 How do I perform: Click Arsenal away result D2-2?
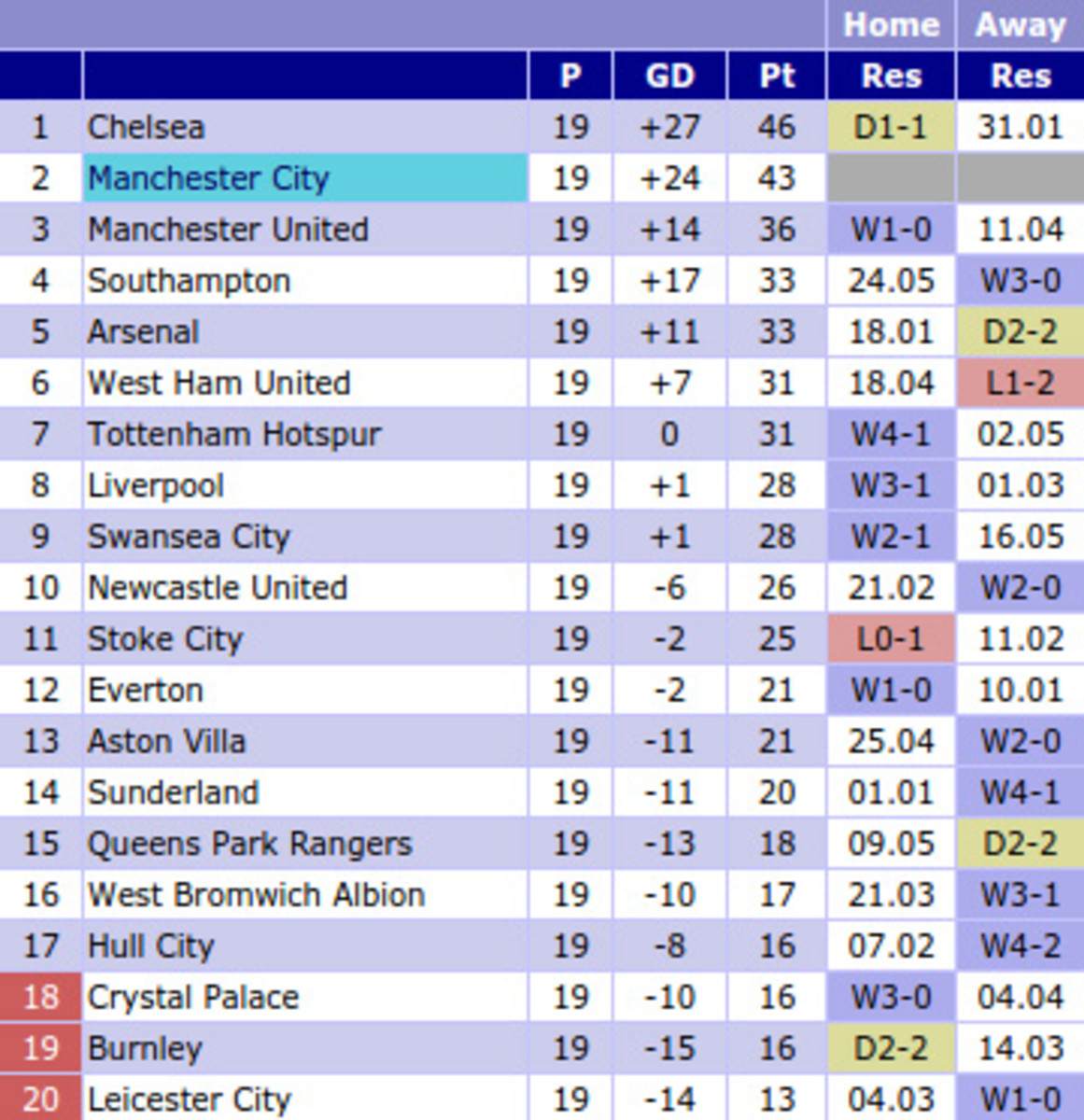(x=1020, y=332)
